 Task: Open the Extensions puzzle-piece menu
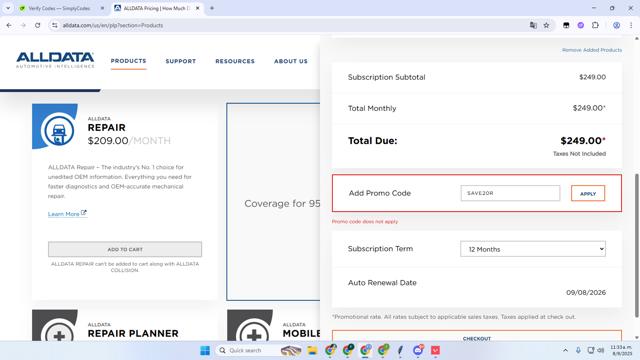coord(595,25)
